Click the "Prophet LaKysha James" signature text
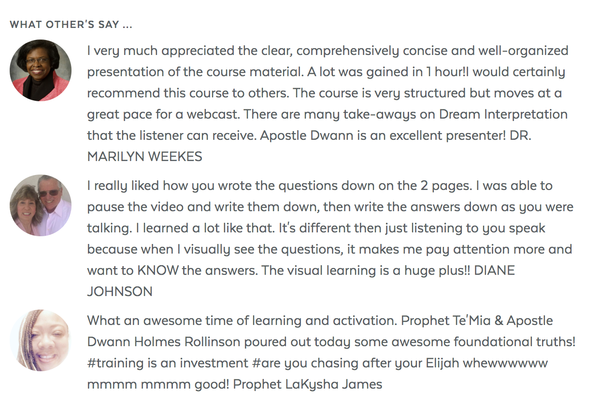The height and width of the screenshot is (405, 600). point(308,384)
